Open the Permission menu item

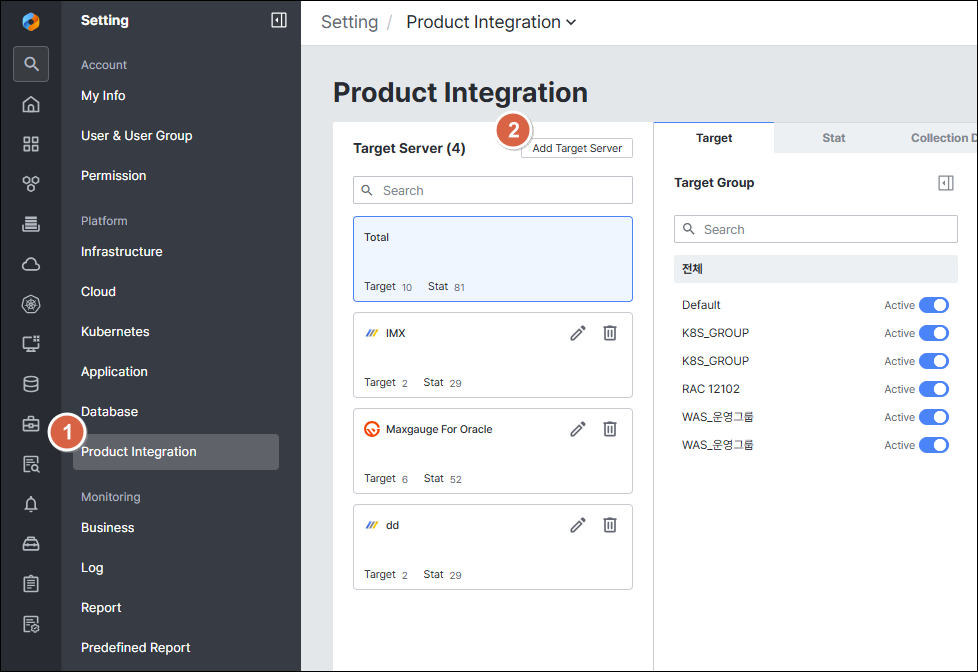[x=114, y=175]
